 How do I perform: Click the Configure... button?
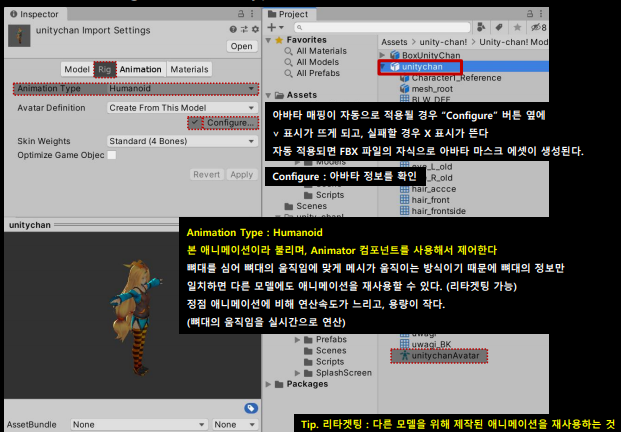(230, 123)
